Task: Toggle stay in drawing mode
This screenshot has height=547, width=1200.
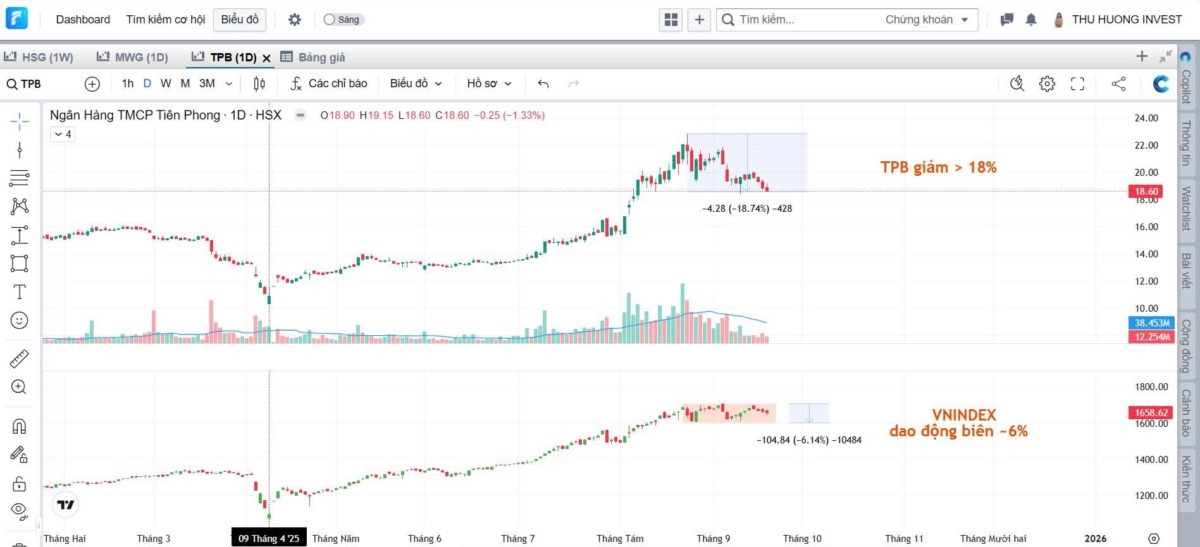Action: 19,454
